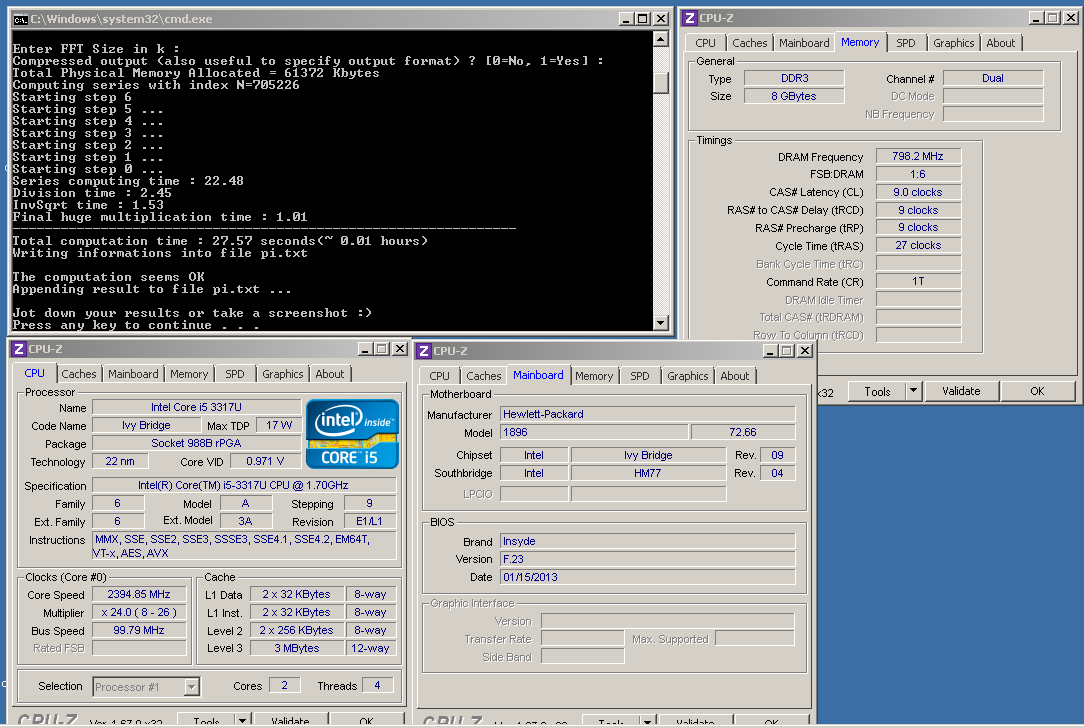Click the Intel Core i5 logo

352,434
